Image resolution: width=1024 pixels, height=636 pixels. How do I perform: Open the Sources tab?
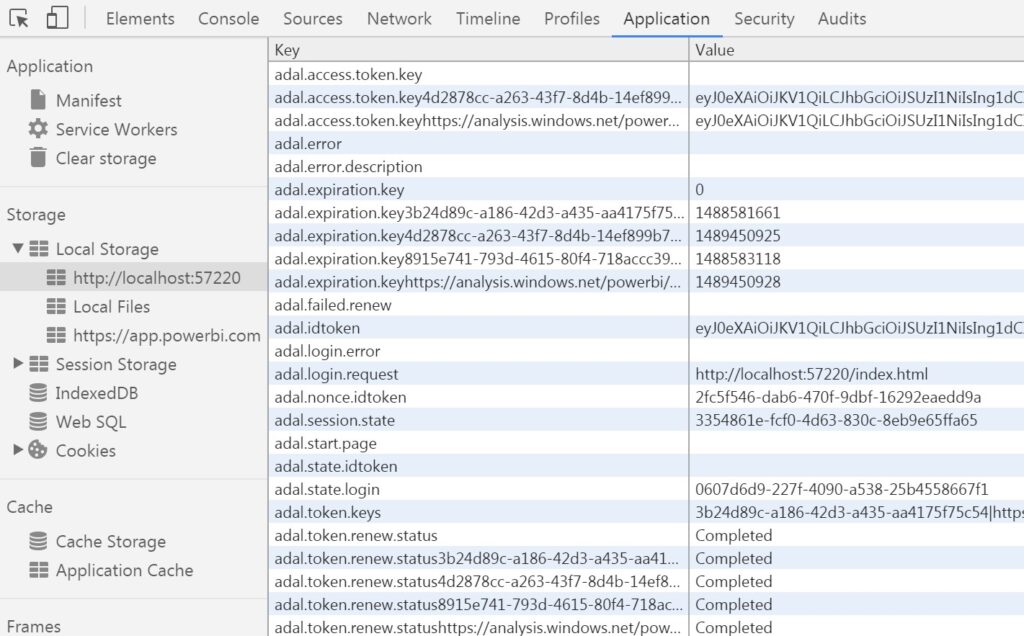[313, 18]
